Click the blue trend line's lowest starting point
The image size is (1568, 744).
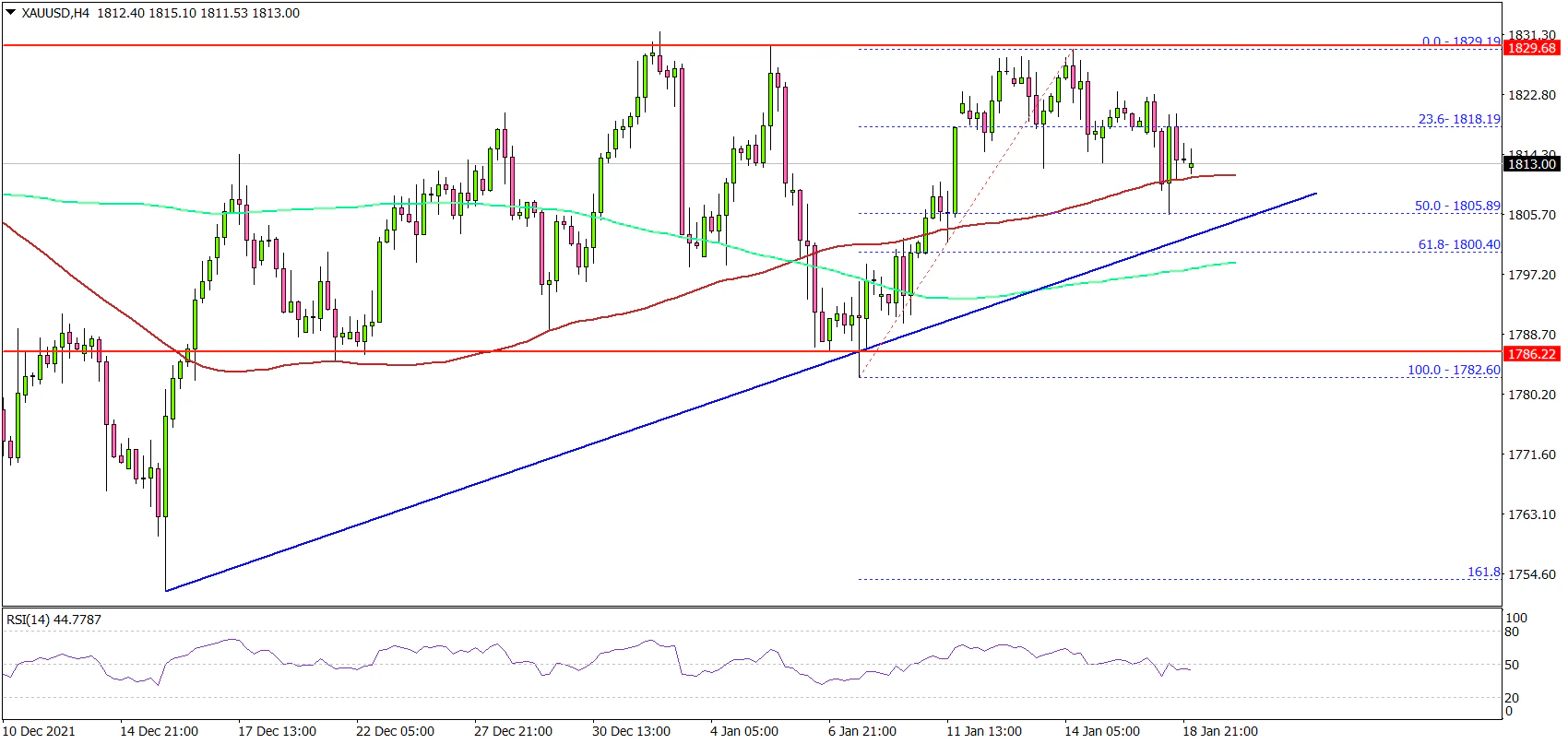tap(166, 590)
